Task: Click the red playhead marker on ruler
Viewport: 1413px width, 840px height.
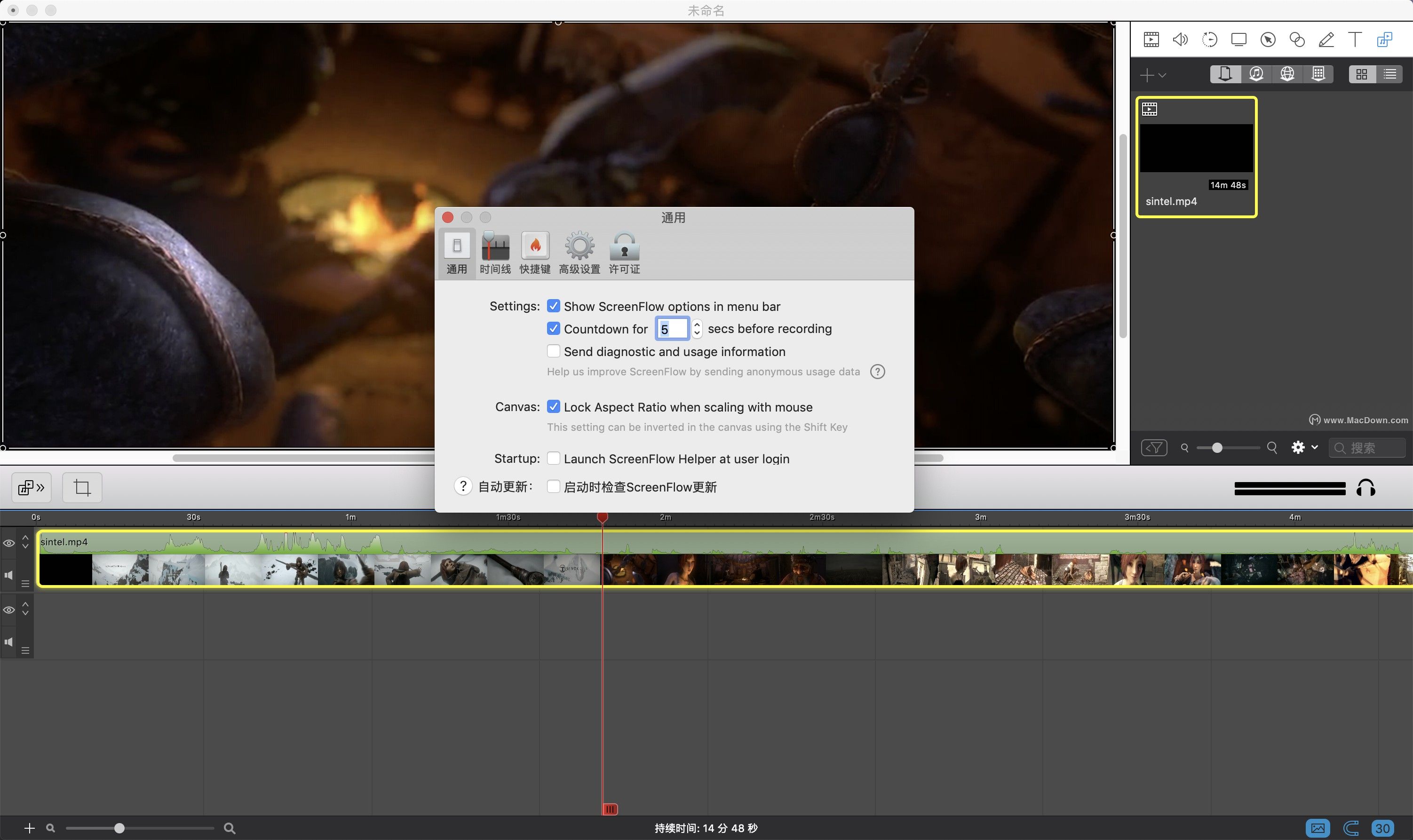Action: point(603,517)
